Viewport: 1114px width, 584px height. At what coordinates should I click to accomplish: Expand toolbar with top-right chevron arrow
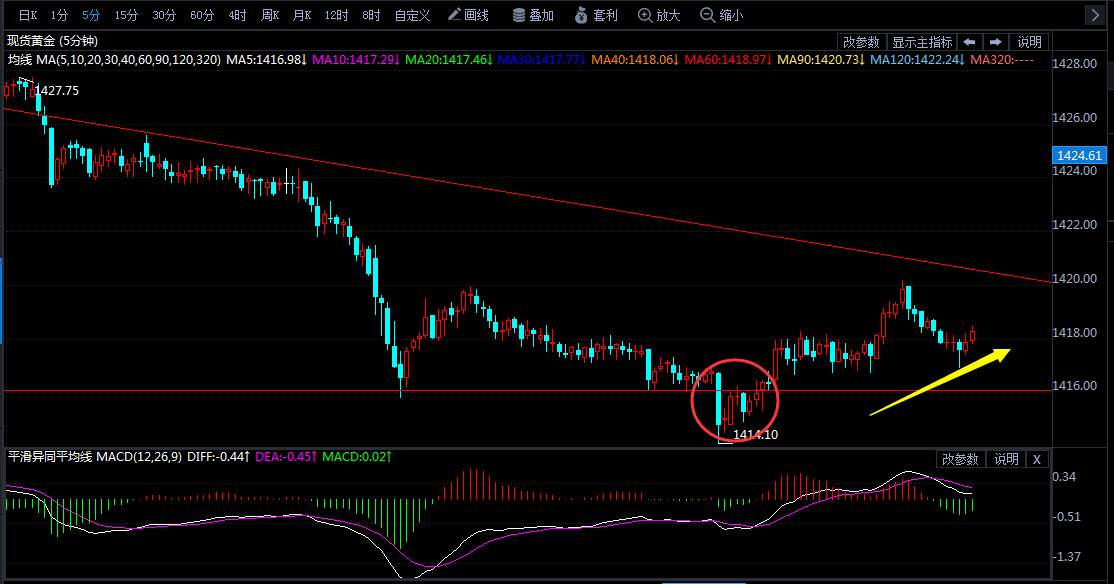tap(1094, 15)
